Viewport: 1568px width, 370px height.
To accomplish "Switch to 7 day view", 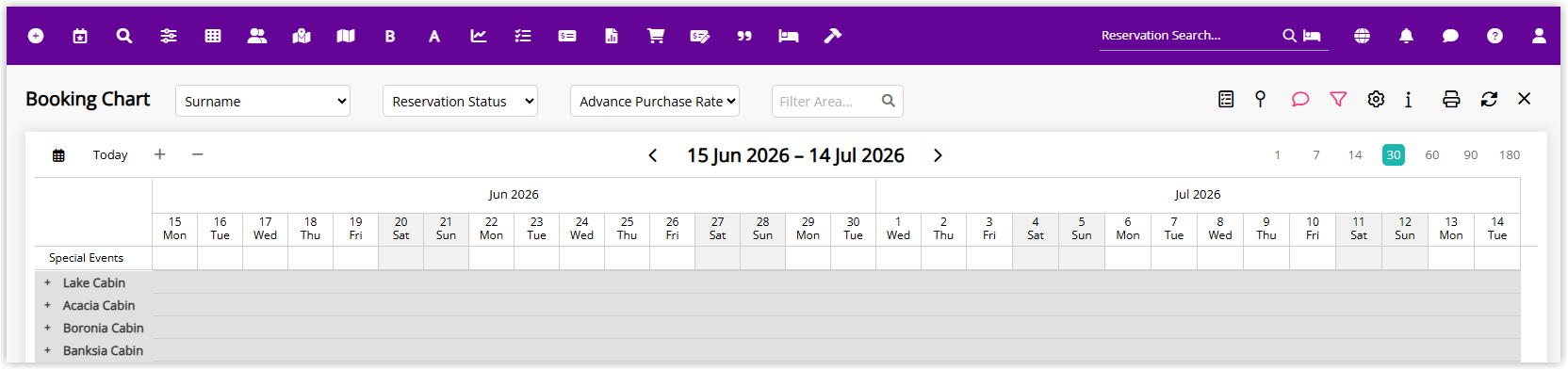I will [x=1316, y=155].
